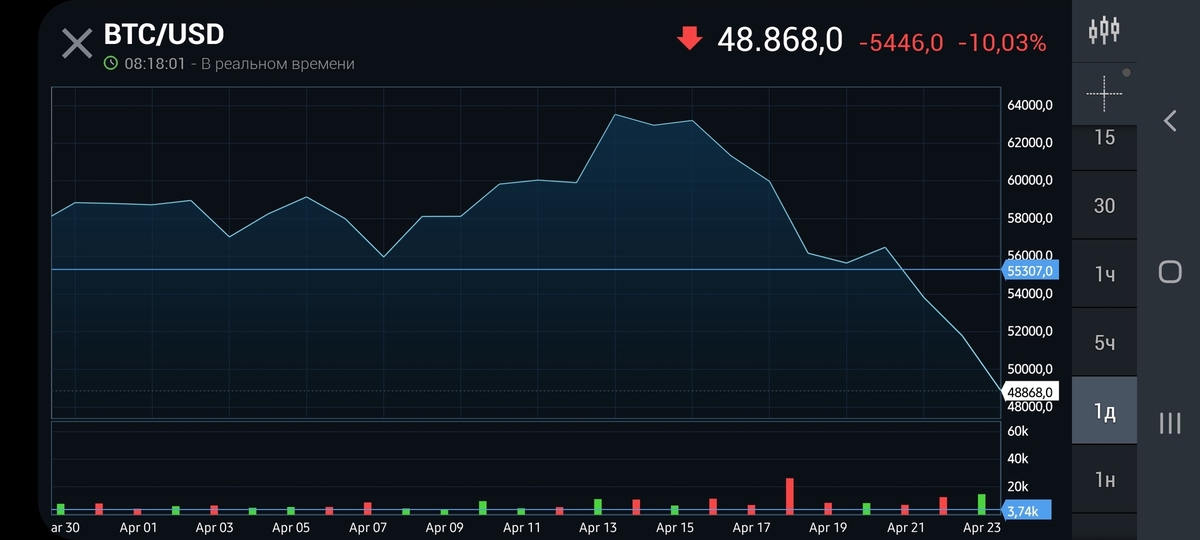
Task: Click the 48868,0 current price label
Action: click(x=1030, y=392)
